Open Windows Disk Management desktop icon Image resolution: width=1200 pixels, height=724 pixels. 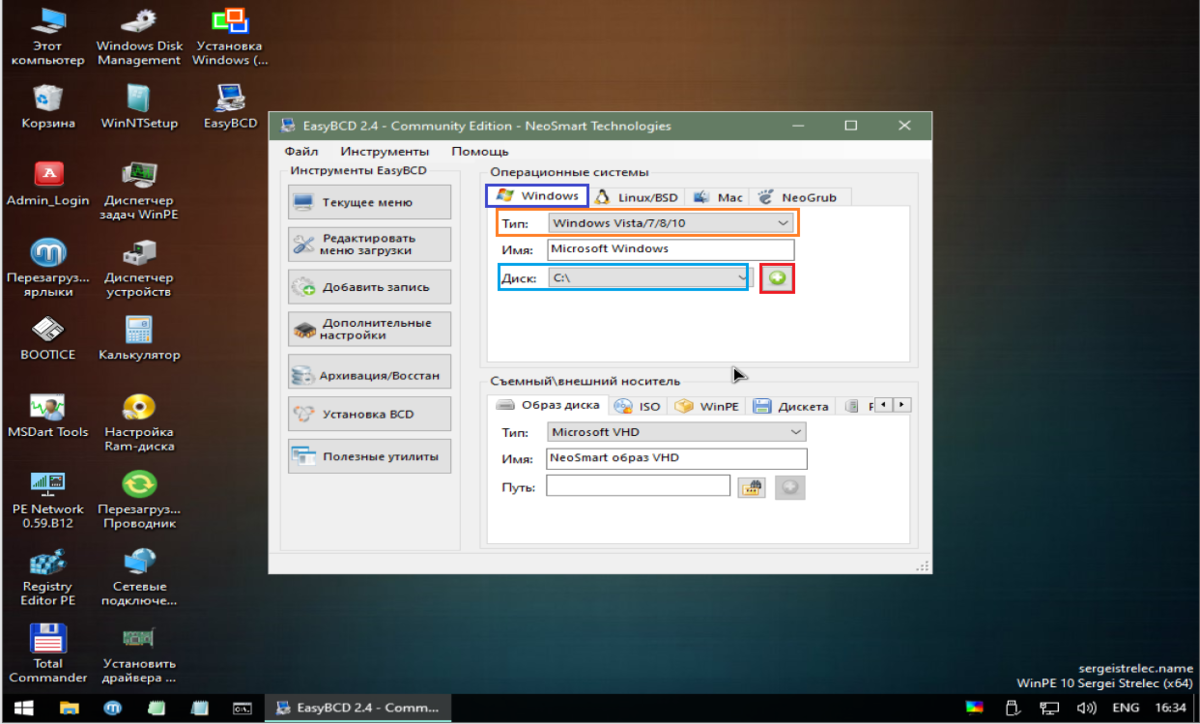pos(139,37)
